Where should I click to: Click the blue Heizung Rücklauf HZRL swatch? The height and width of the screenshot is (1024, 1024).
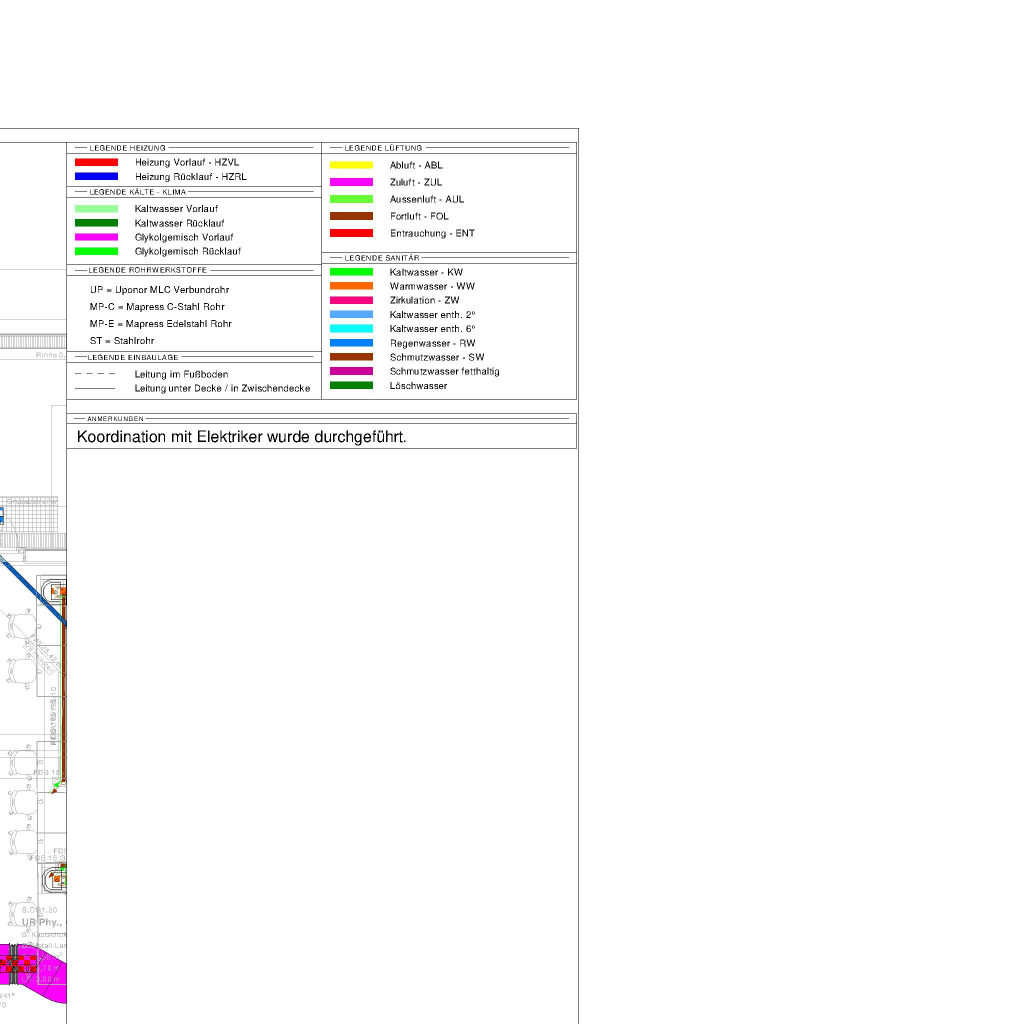[x=96, y=177]
